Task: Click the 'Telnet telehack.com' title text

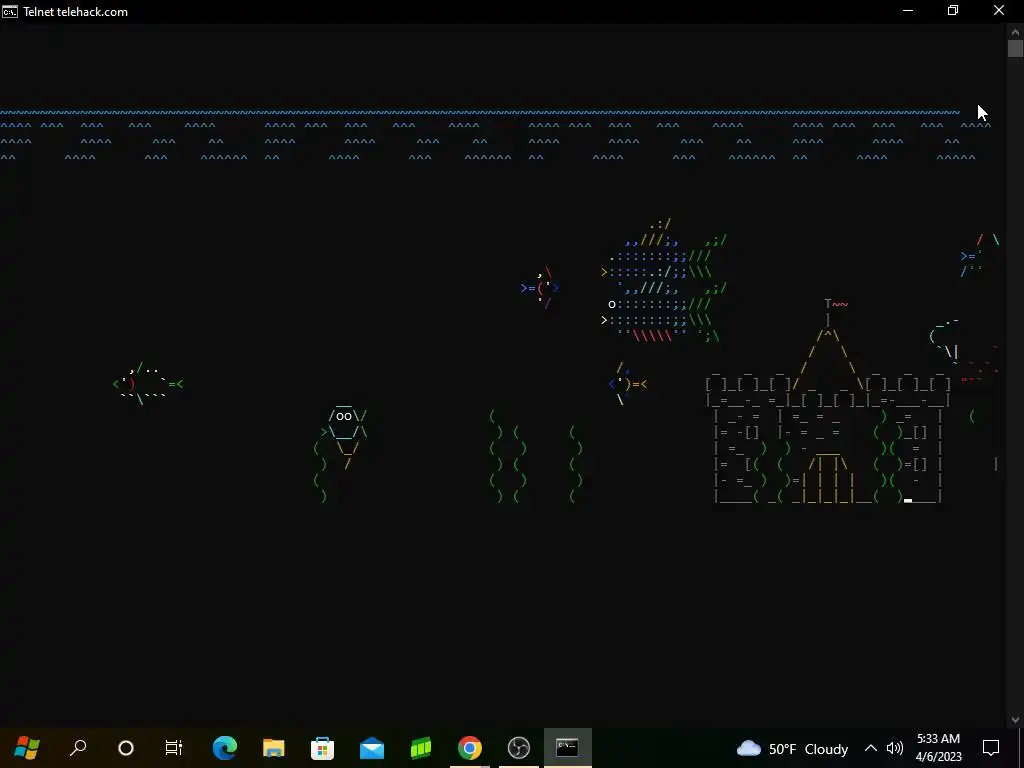Action: [75, 12]
